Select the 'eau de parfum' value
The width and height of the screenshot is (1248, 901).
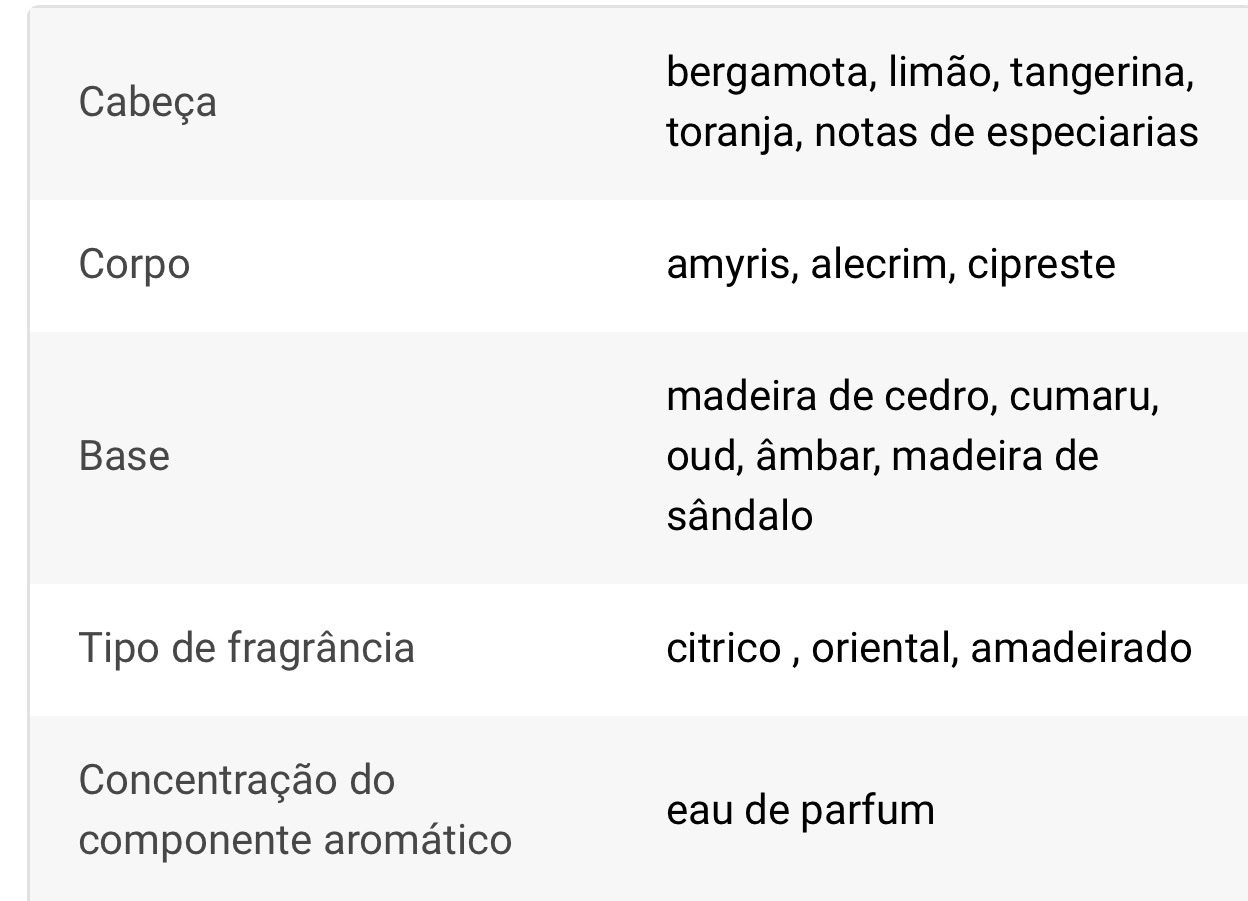pyautogui.click(x=800, y=809)
